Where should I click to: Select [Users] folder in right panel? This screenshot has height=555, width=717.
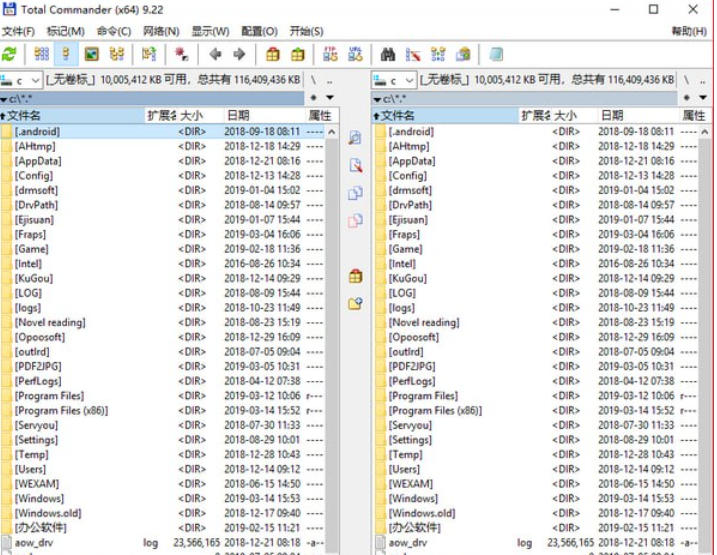click(536, 469)
